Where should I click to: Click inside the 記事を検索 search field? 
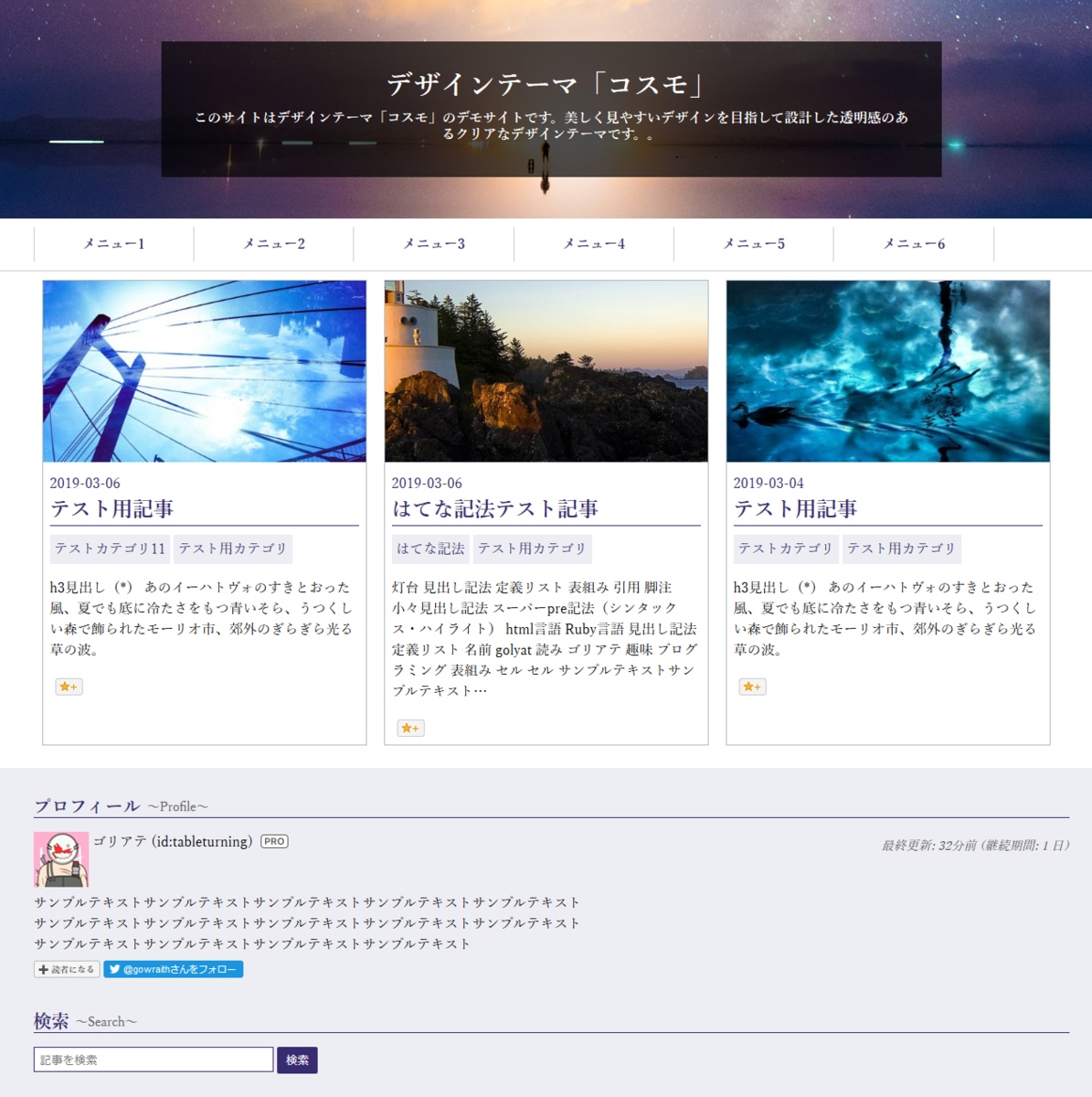pos(152,1059)
